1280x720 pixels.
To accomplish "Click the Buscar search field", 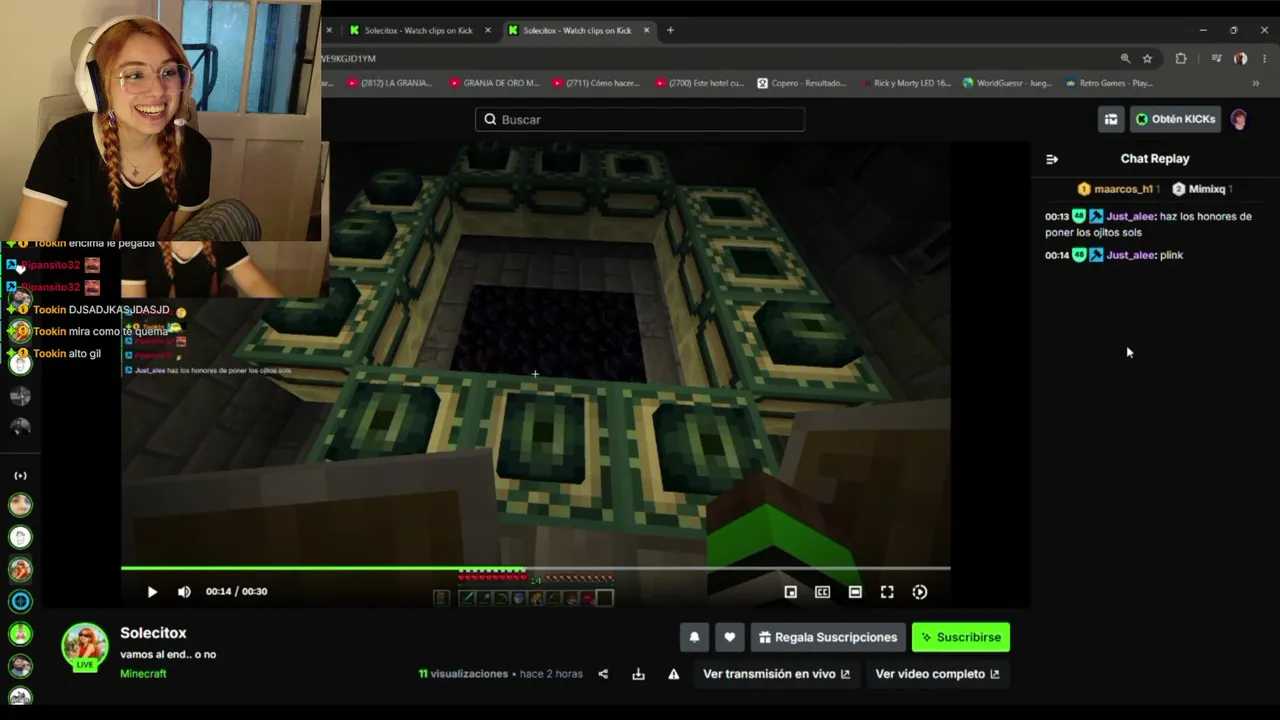I will tap(640, 119).
